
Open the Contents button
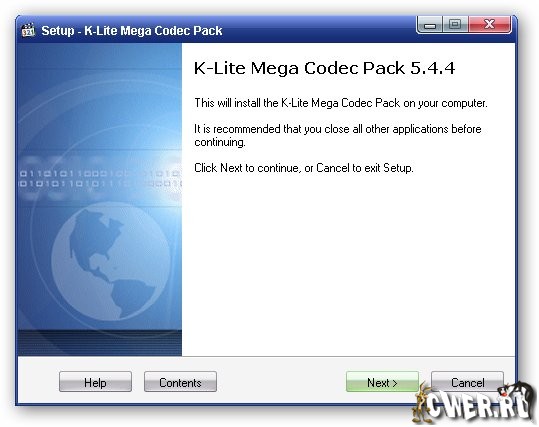coord(180,382)
